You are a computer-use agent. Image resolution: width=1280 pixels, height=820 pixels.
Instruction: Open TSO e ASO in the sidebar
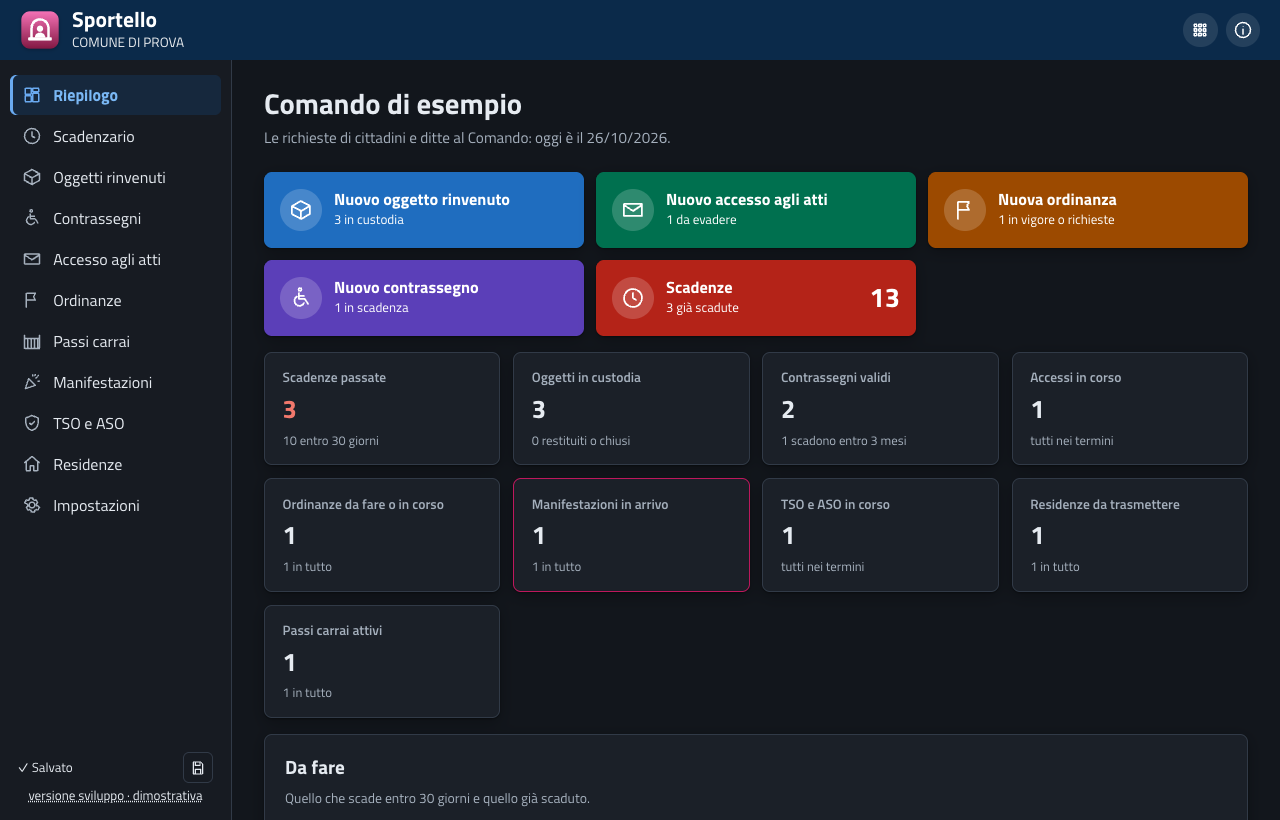click(116, 423)
